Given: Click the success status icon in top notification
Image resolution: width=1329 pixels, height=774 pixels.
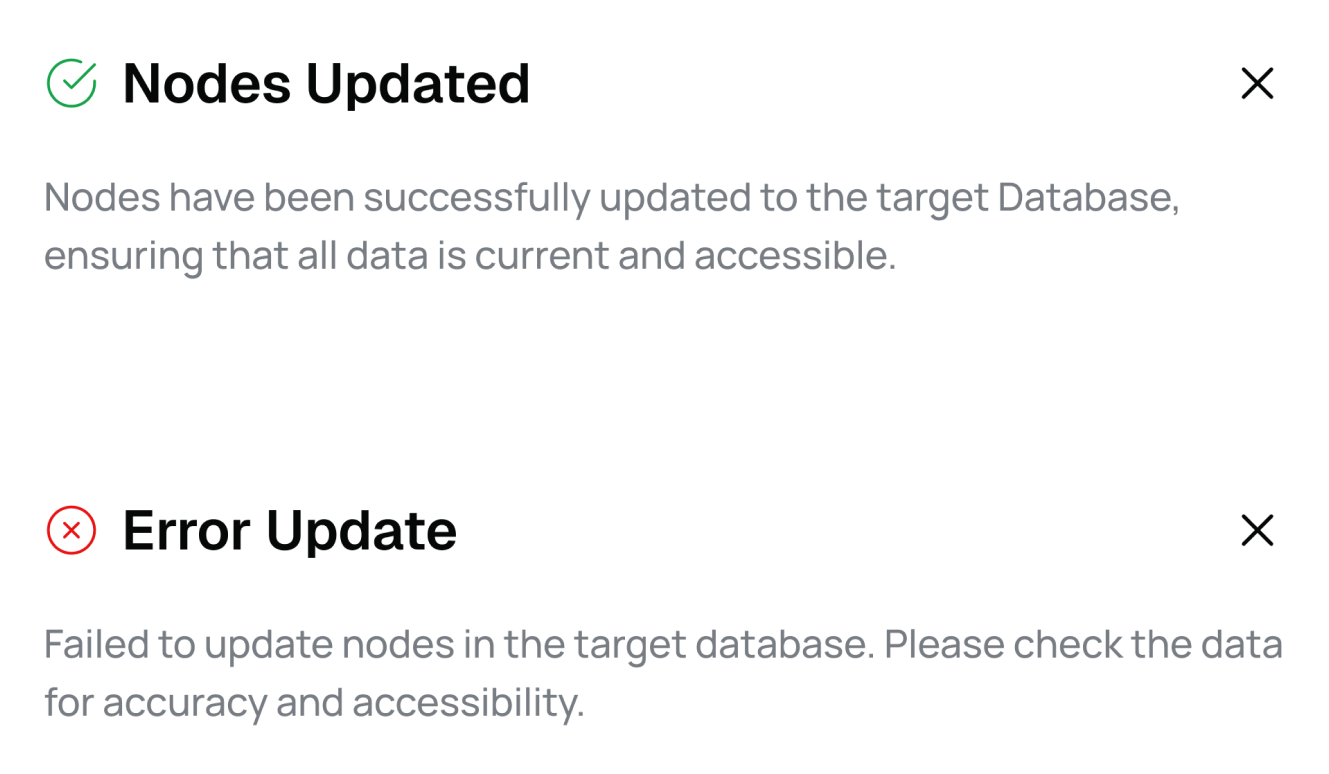Looking at the screenshot, I should point(73,83).
